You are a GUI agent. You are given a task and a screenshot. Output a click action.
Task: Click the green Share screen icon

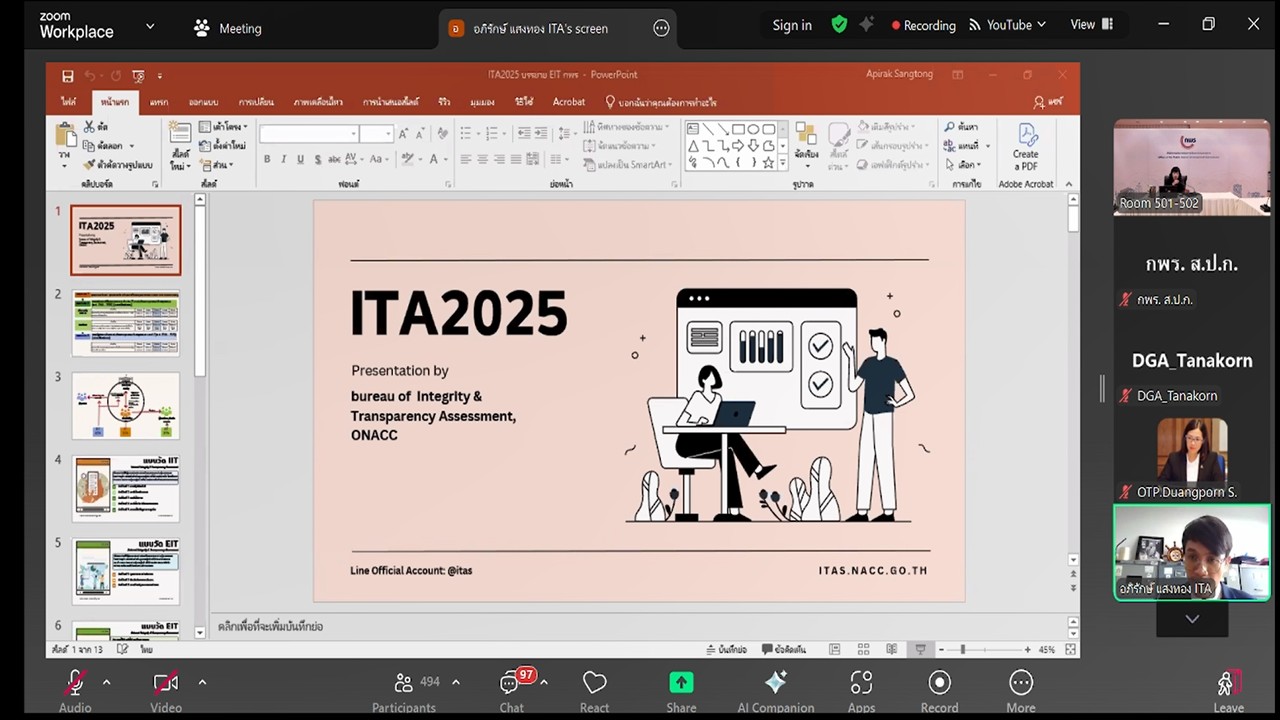coord(681,682)
